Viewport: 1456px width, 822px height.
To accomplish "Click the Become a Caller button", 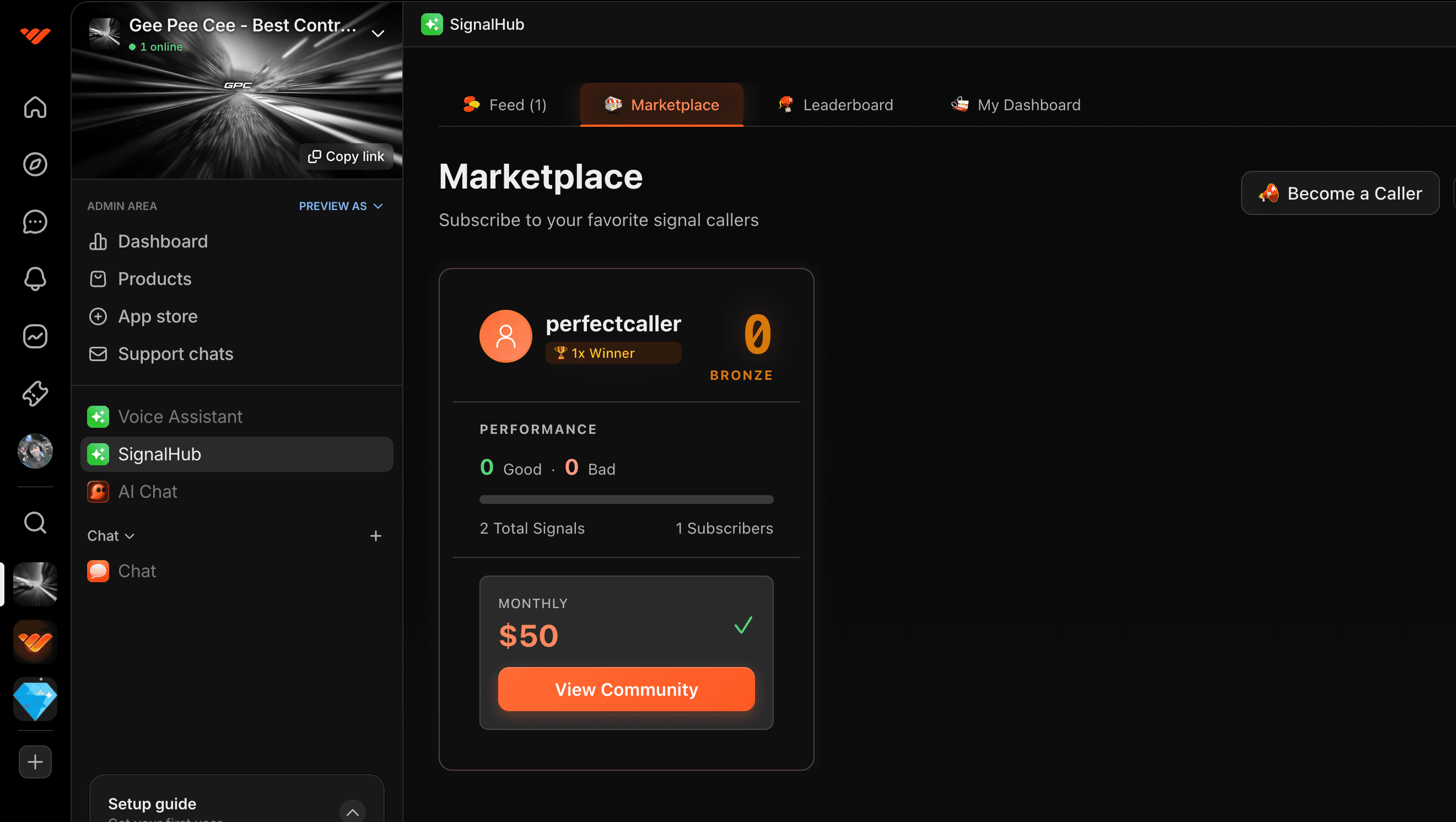I will 1340,193.
